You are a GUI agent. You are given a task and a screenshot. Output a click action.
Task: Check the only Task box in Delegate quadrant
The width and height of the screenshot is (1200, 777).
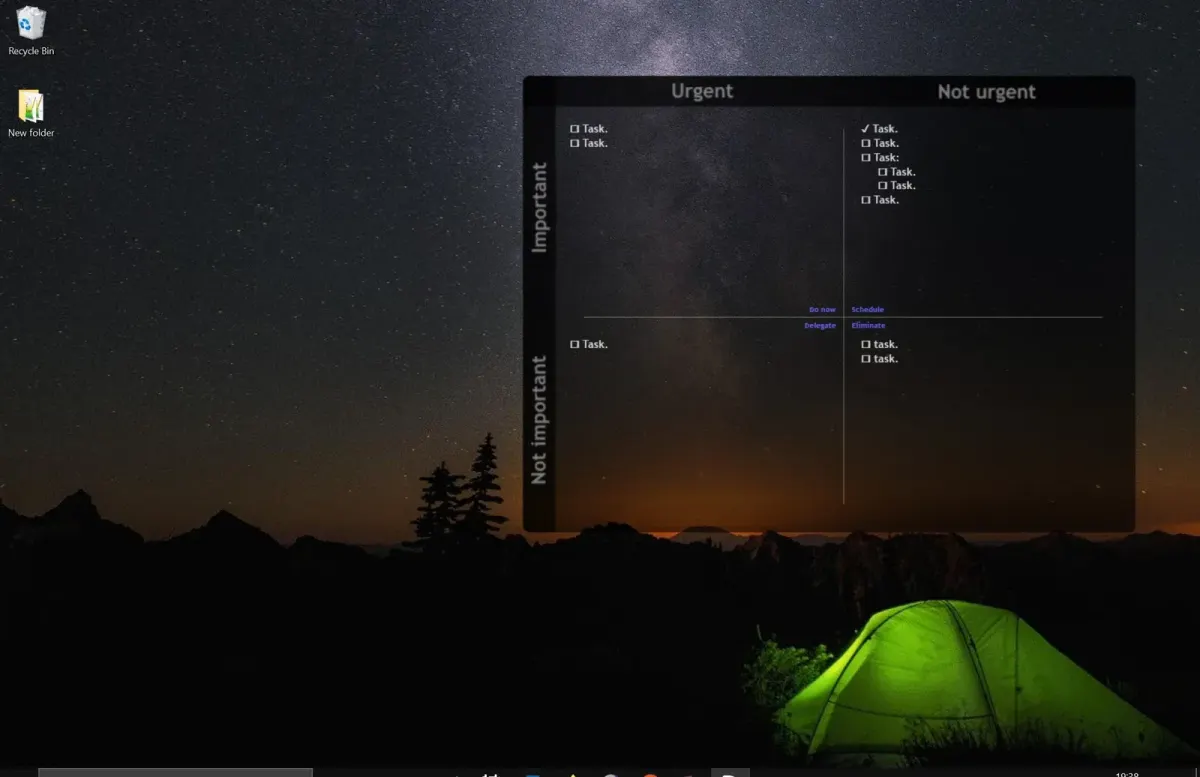tap(575, 344)
